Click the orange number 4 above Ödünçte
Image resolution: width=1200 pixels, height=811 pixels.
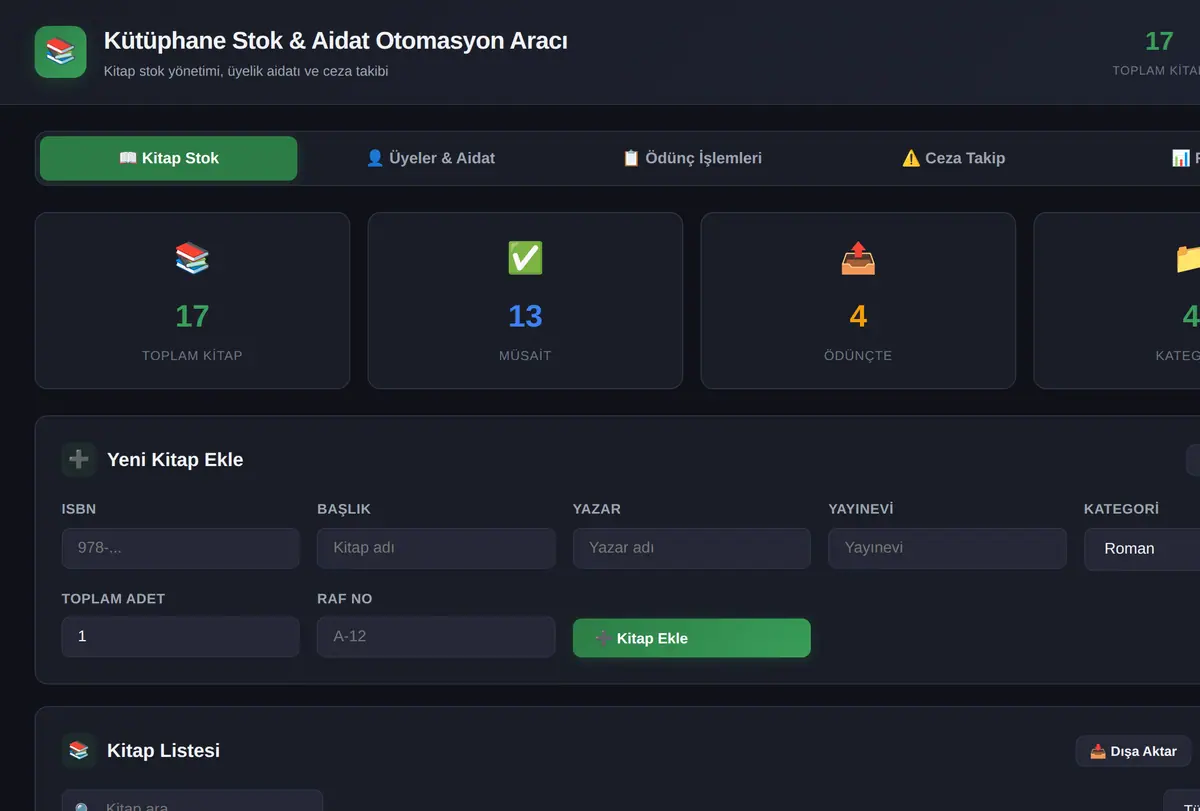858,316
